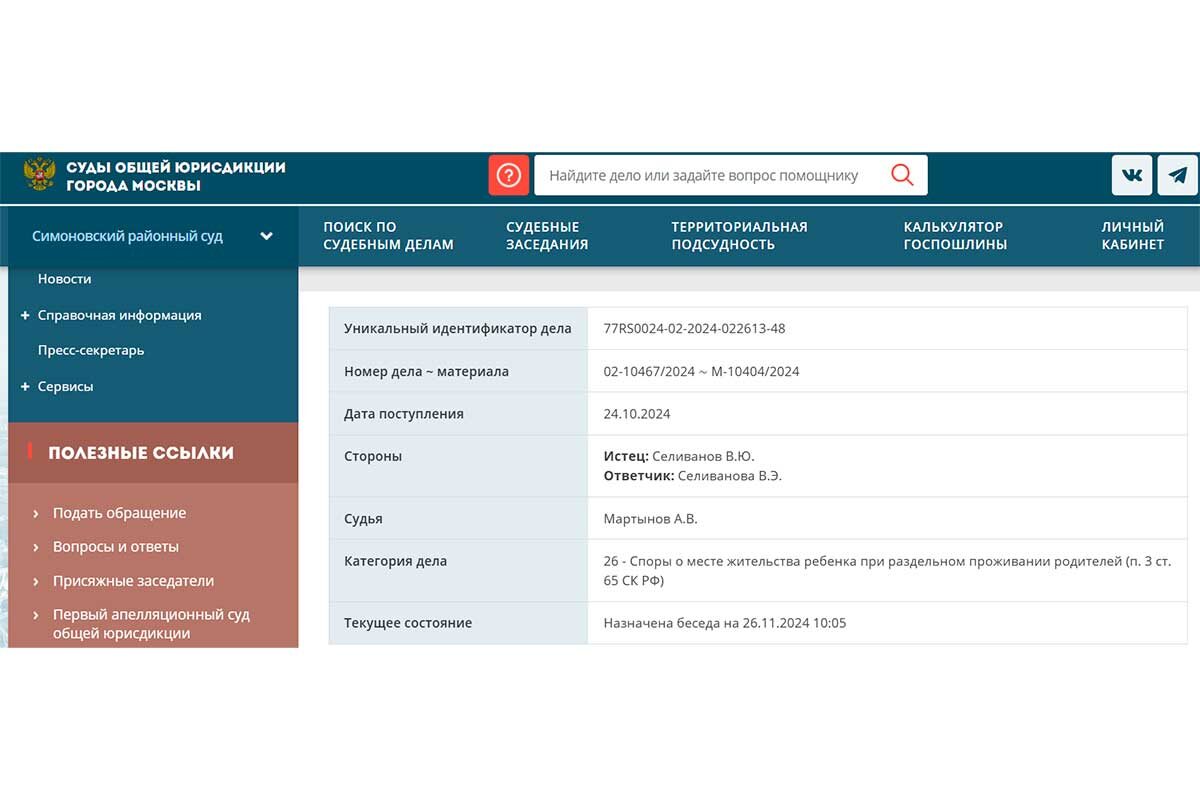The width and height of the screenshot is (1200, 800).
Task: Click the Категория дела row label
Action: 395,561
